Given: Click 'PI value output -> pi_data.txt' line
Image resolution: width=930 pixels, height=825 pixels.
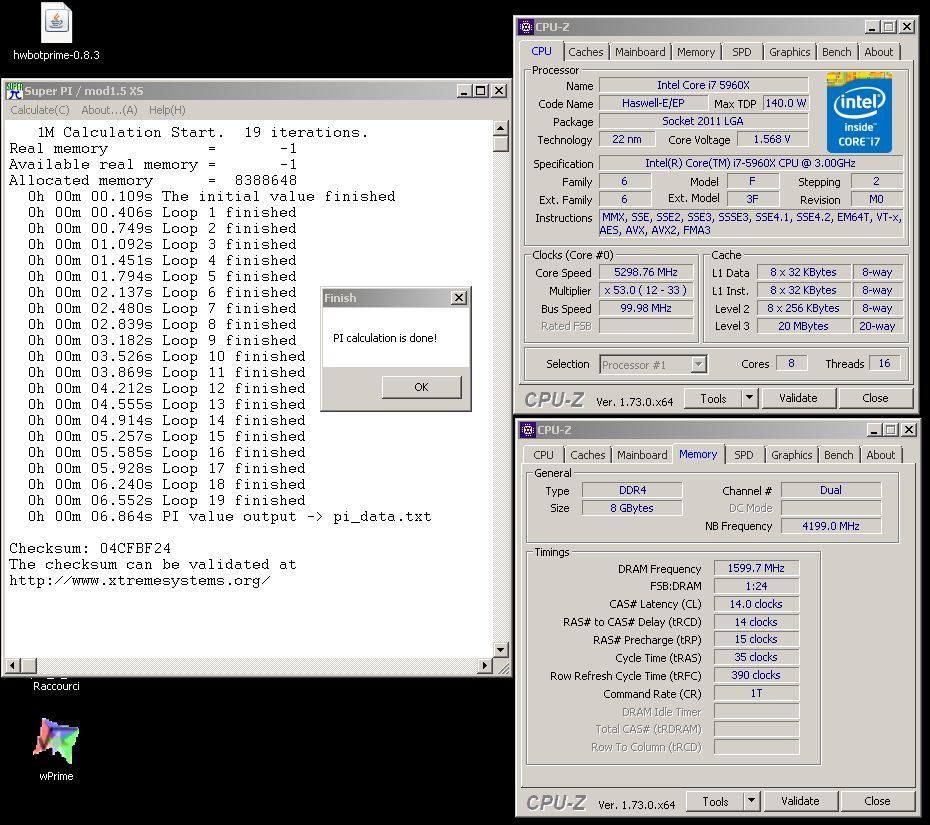Looking at the screenshot, I should point(230,517).
